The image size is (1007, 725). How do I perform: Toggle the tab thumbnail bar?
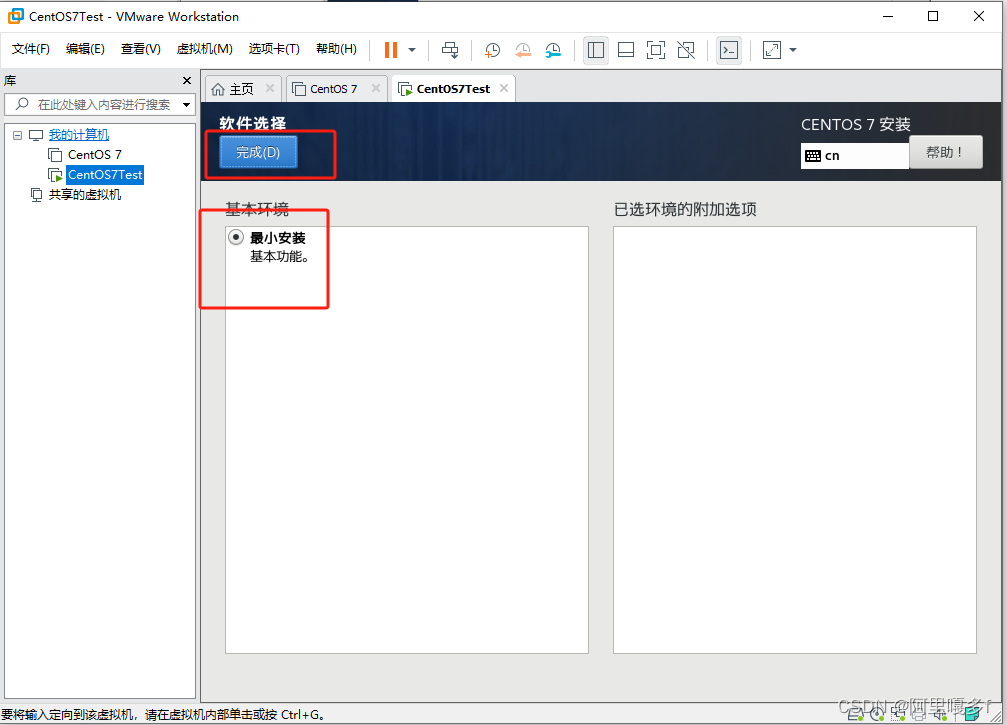[626, 50]
